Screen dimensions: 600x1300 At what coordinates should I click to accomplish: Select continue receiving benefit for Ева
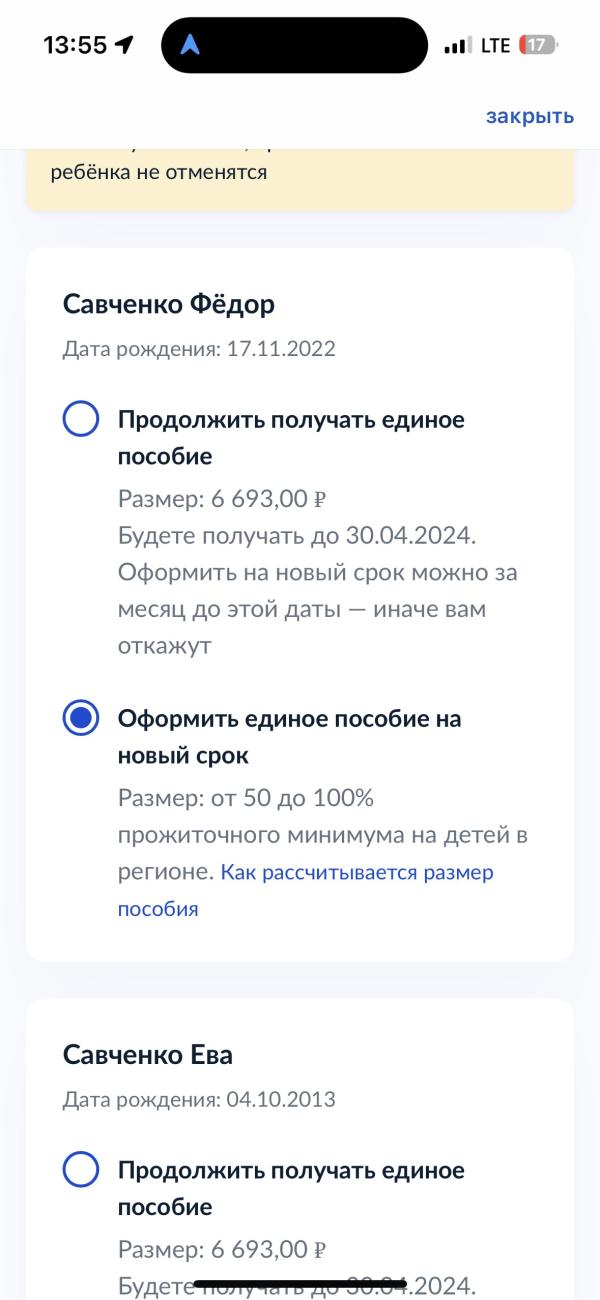tap(80, 1170)
